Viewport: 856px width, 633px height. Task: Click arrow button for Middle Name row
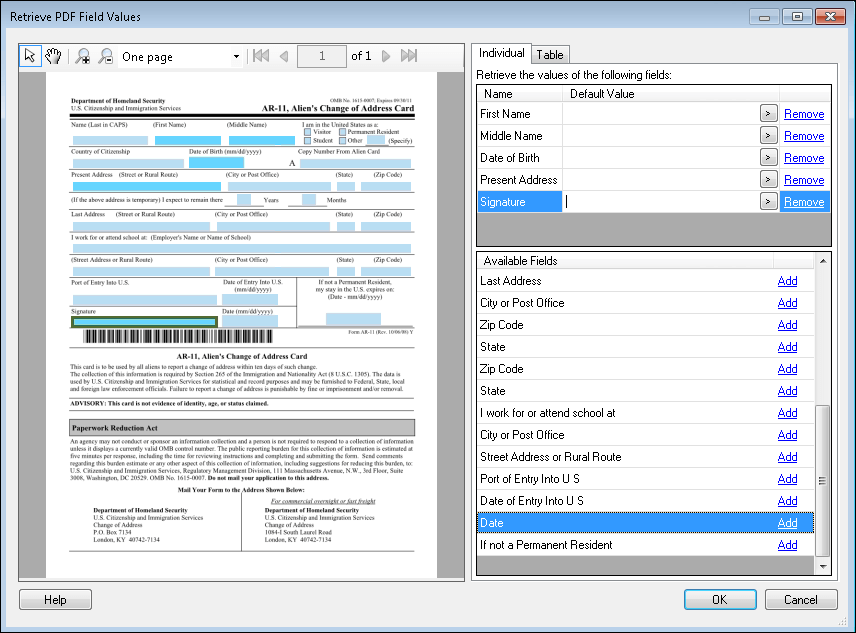(768, 135)
